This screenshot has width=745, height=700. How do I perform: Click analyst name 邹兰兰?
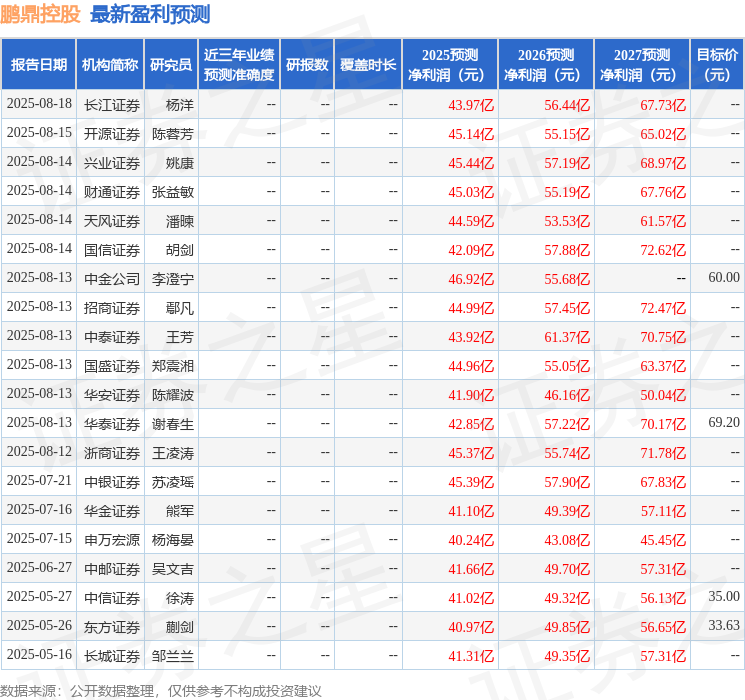pos(173,656)
